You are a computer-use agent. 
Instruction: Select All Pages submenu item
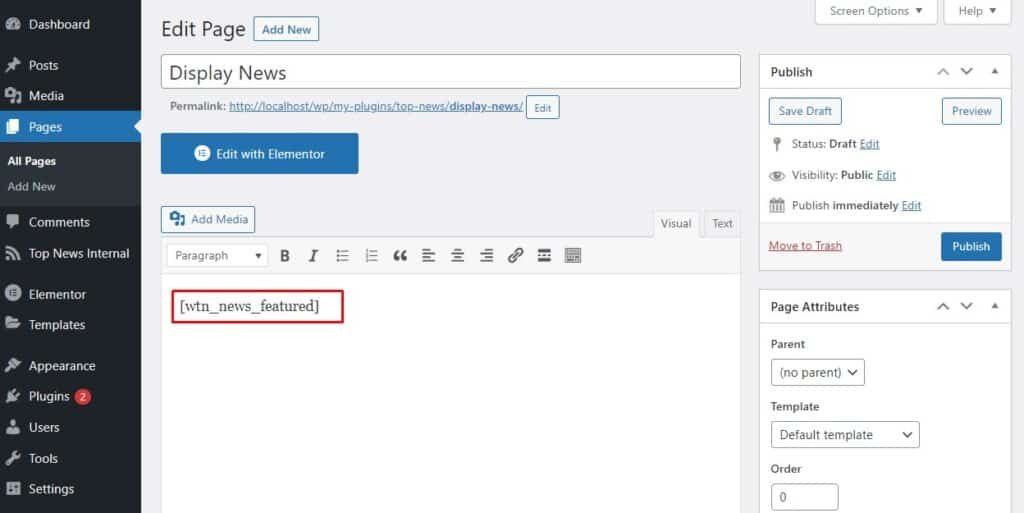32,161
